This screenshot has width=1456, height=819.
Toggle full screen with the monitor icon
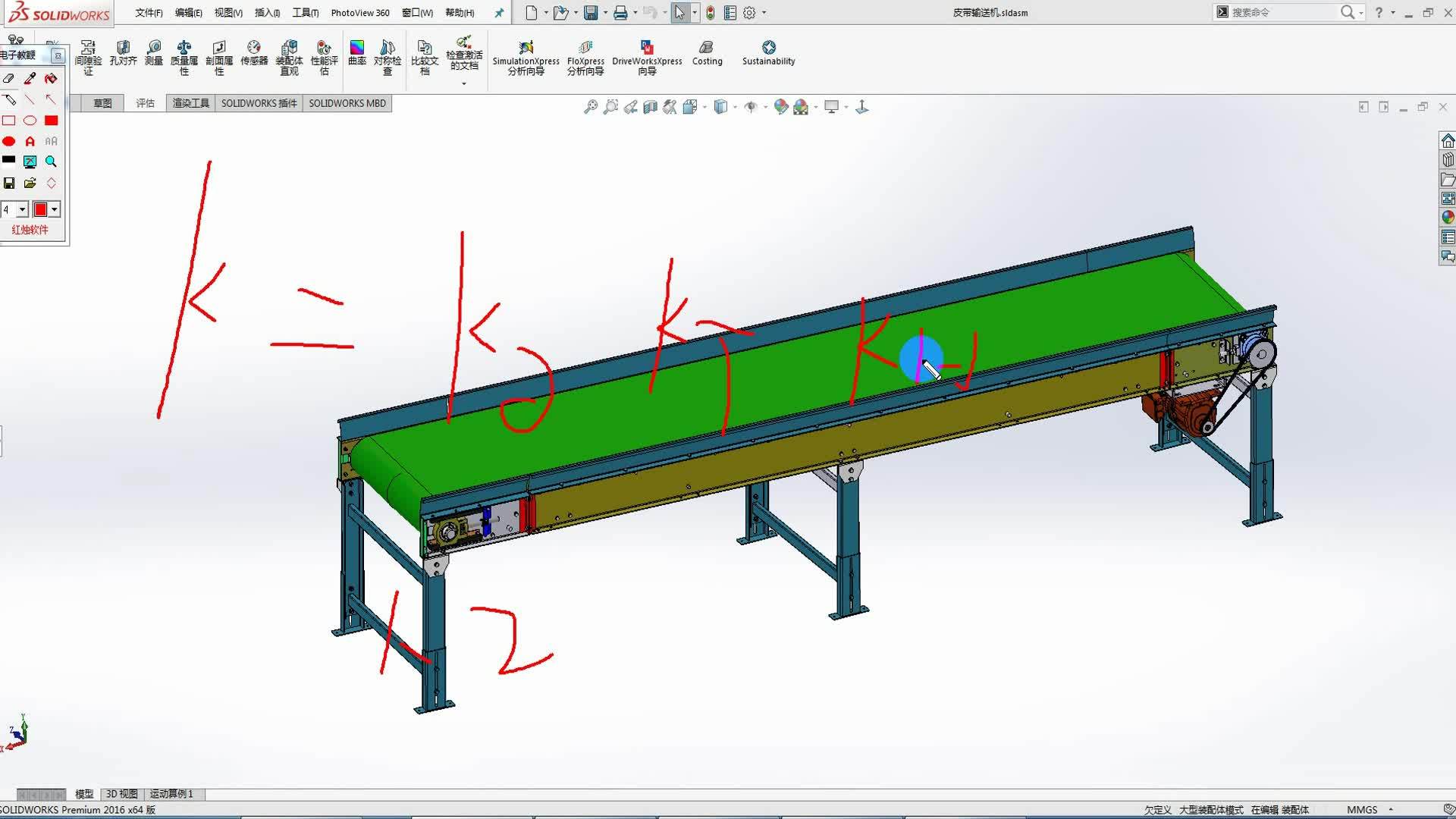(832, 106)
